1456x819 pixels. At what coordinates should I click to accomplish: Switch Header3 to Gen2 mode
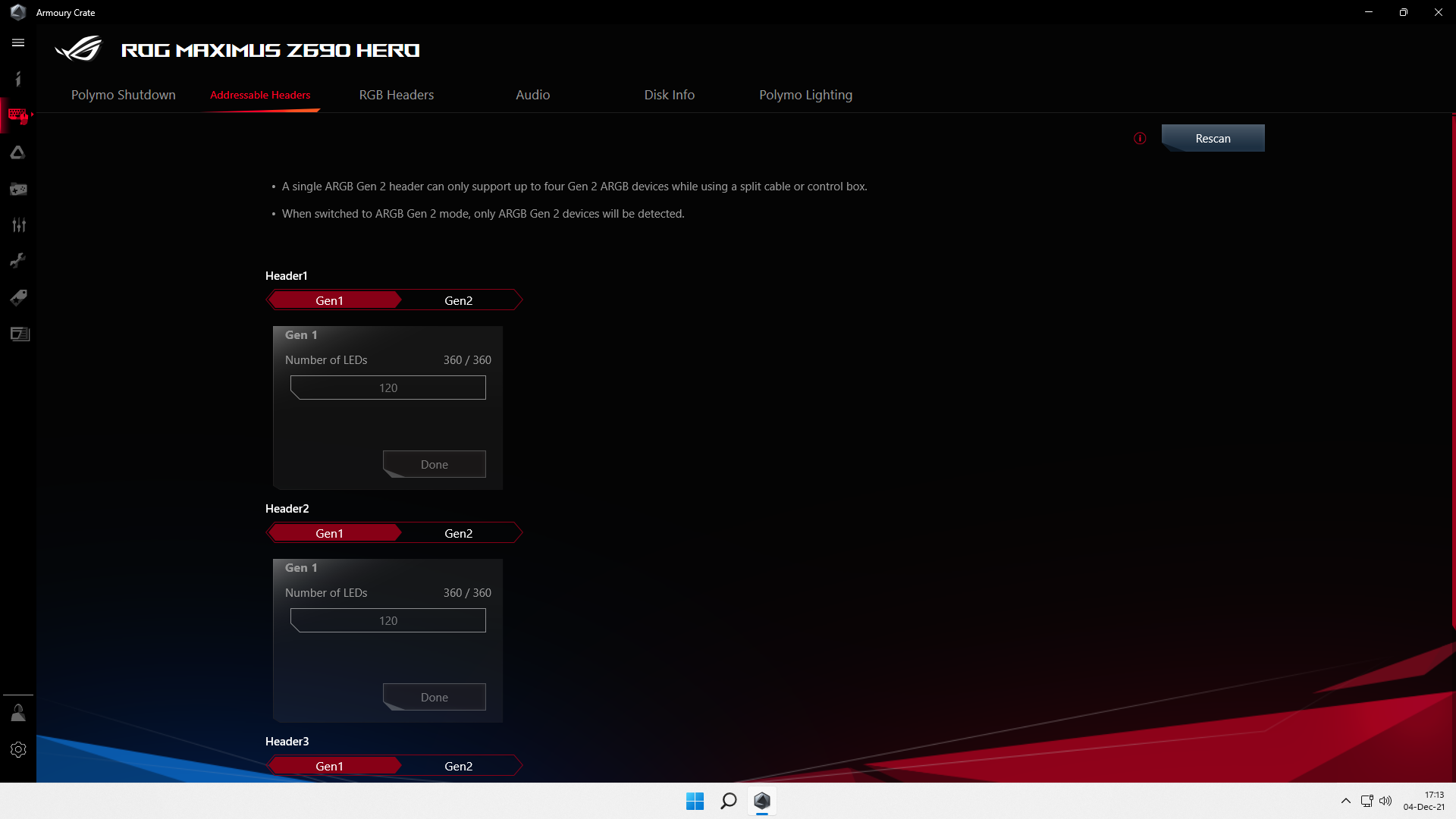[x=458, y=766]
